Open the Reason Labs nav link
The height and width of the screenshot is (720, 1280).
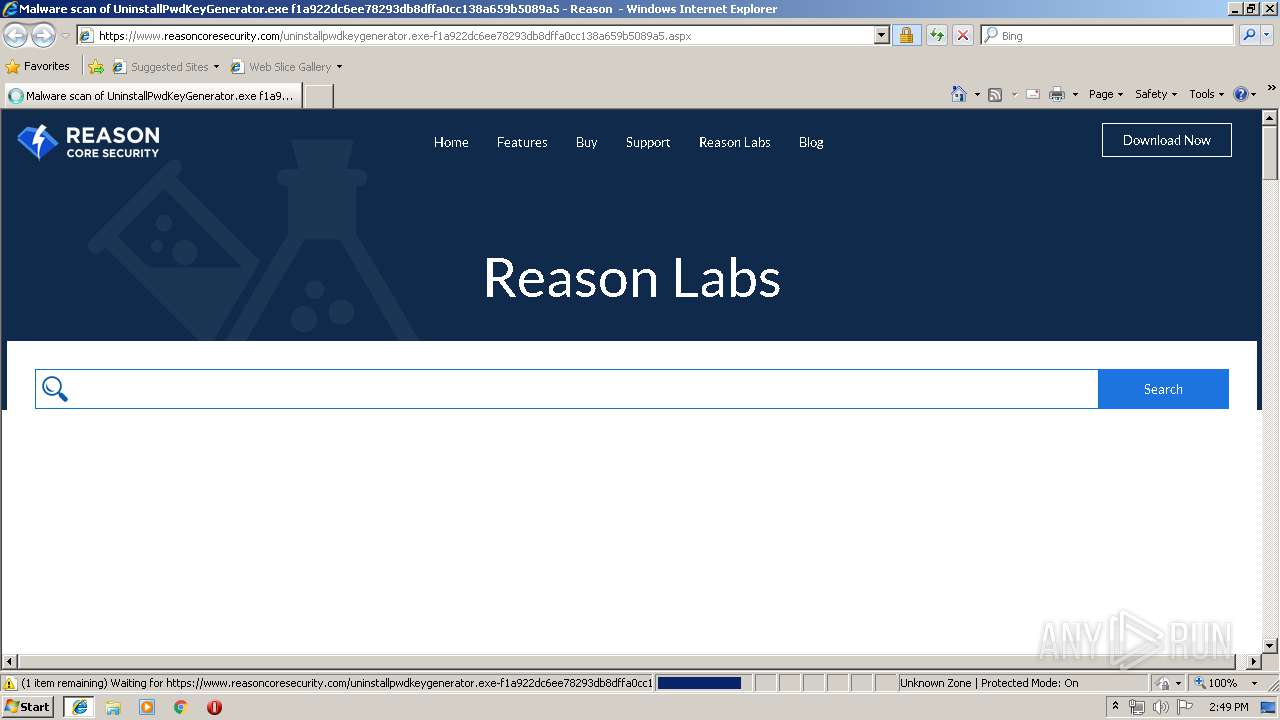pyautogui.click(x=735, y=142)
